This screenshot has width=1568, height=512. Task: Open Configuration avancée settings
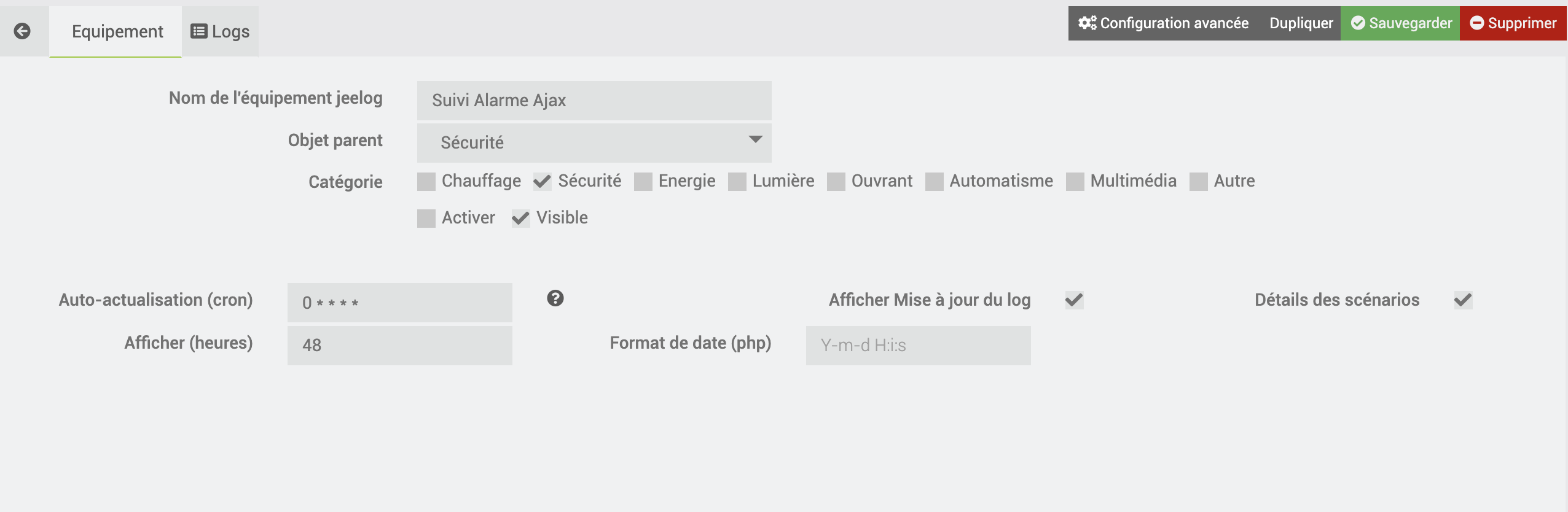click(1163, 23)
